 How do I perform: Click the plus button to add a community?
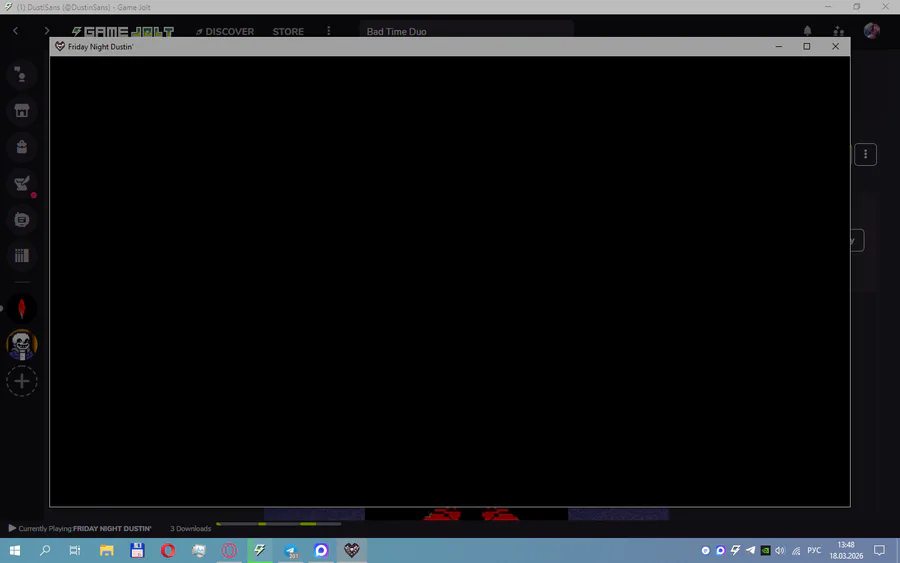pyautogui.click(x=22, y=381)
